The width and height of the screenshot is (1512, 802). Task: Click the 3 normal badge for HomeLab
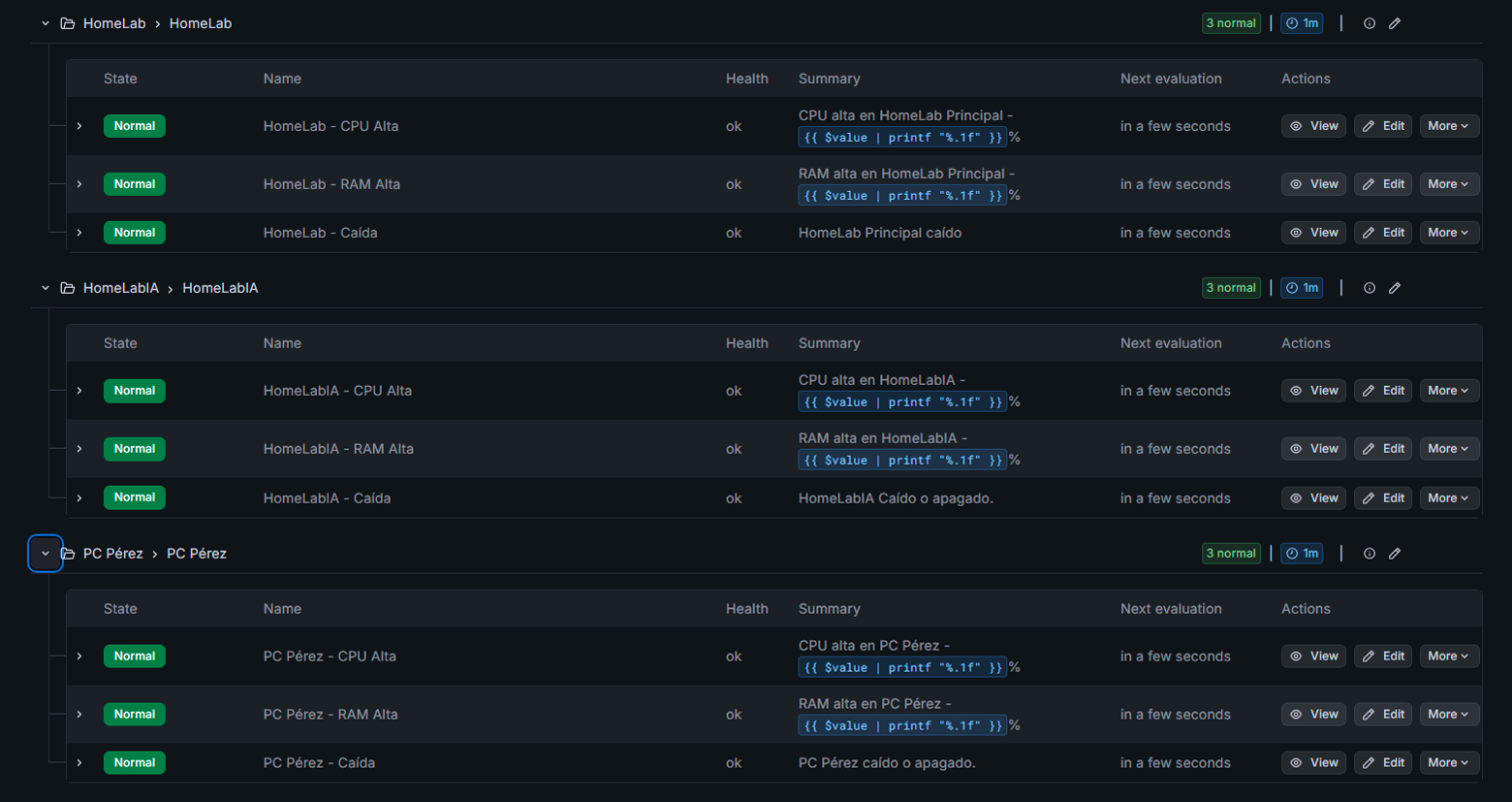[x=1231, y=23]
